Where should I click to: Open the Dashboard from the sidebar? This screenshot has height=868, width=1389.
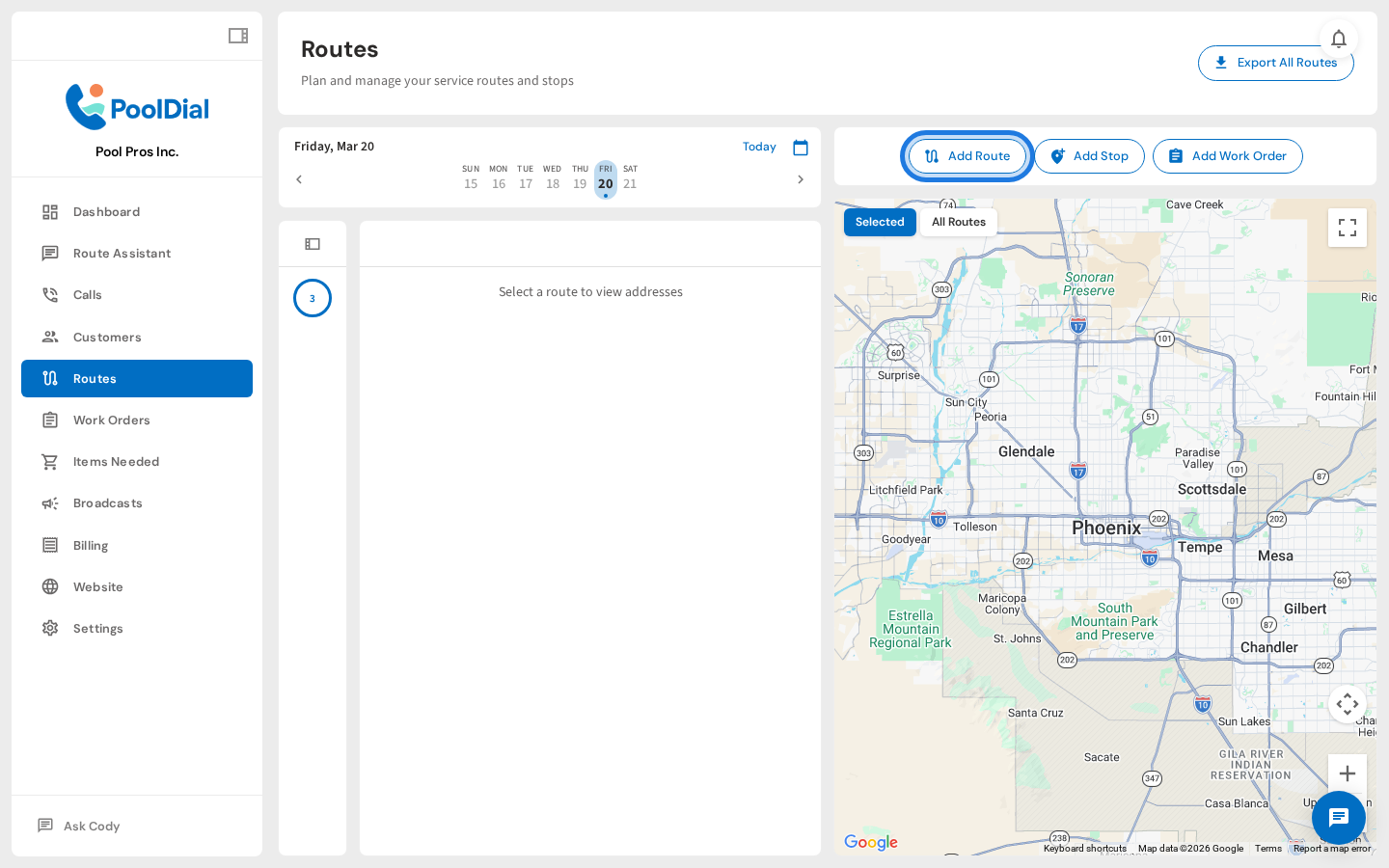pyautogui.click(x=106, y=211)
